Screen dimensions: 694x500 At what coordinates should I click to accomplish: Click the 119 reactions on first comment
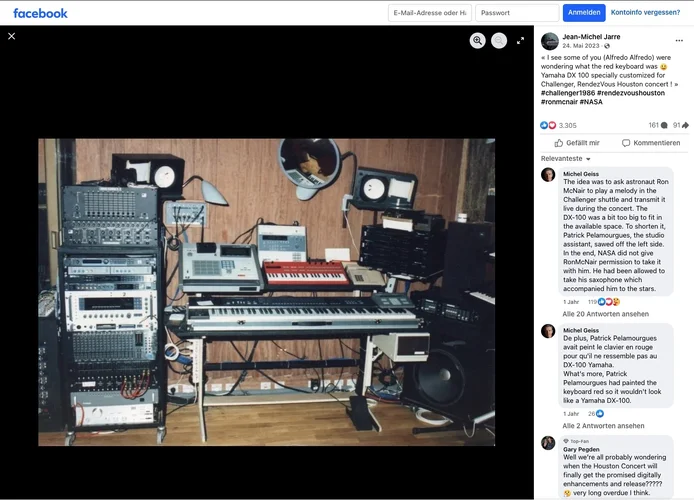click(604, 302)
